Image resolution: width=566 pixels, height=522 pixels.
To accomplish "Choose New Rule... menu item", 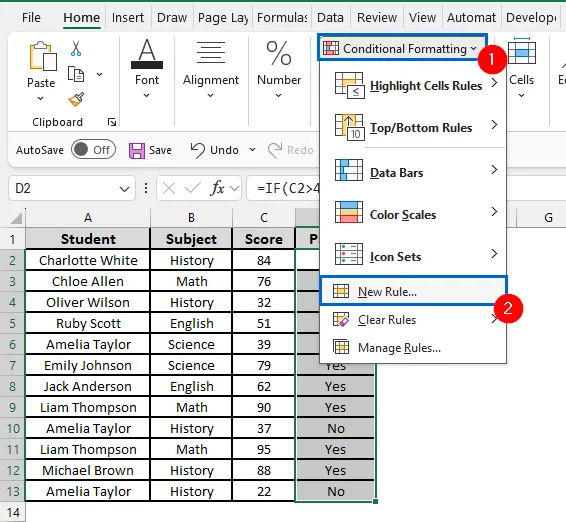I will tap(413, 291).
